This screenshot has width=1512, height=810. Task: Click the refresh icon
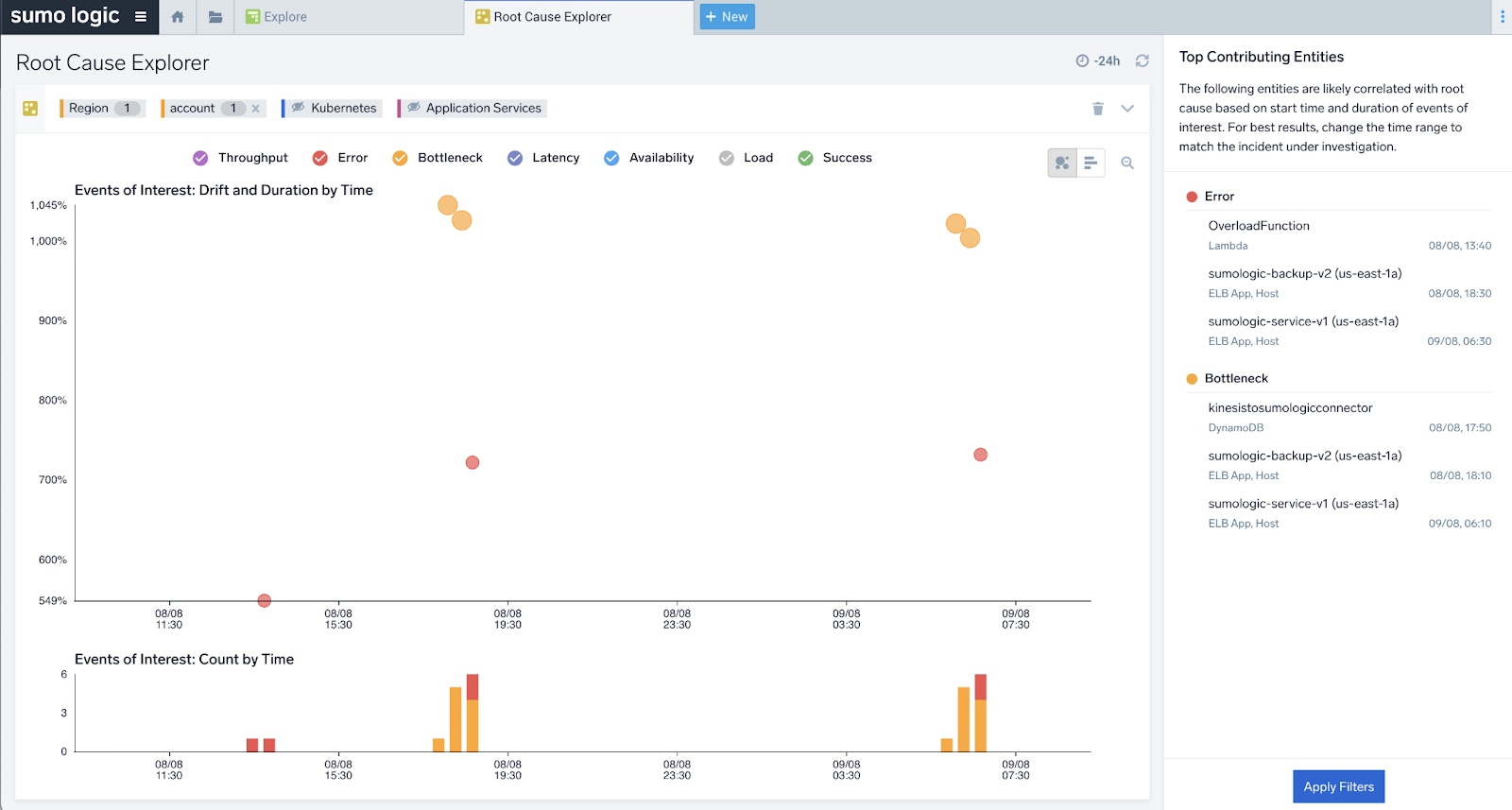[x=1142, y=60]
